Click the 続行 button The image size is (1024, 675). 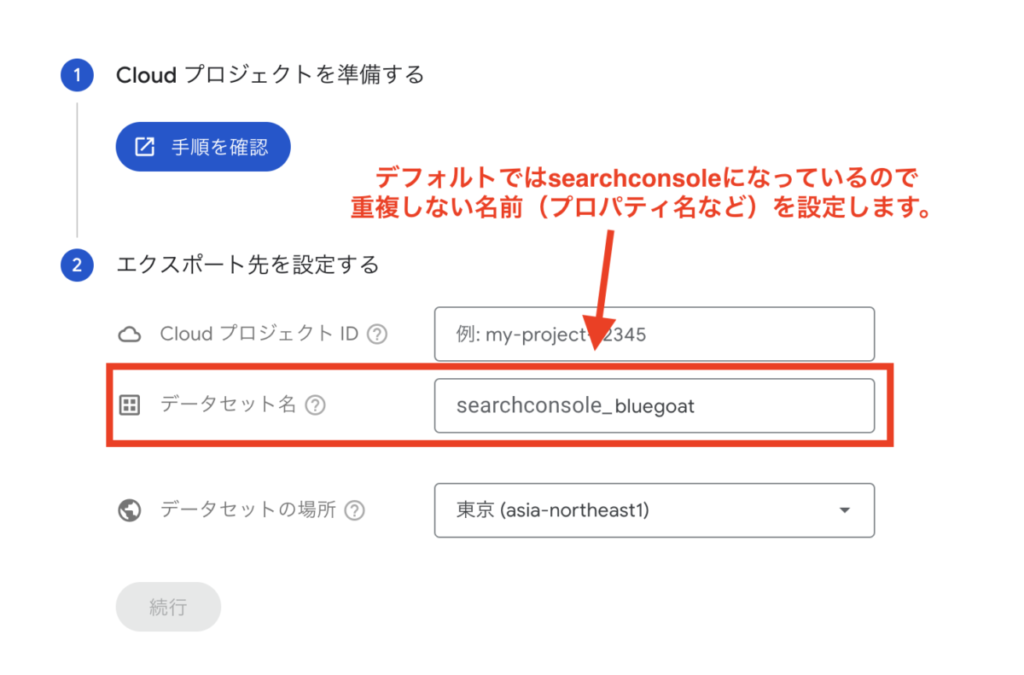pos(168,607)
